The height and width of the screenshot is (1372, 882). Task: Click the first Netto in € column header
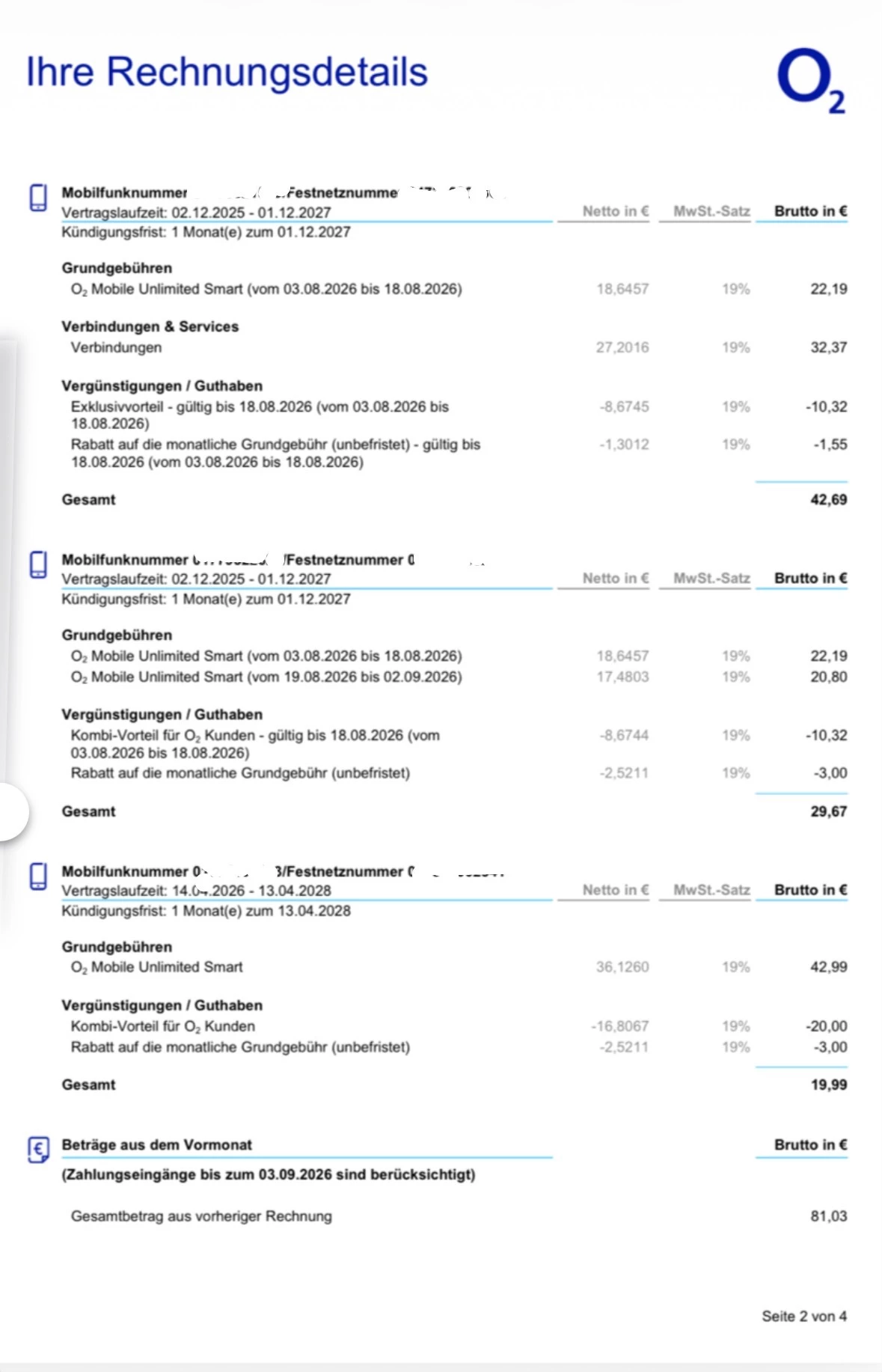[x=616, y=211]
